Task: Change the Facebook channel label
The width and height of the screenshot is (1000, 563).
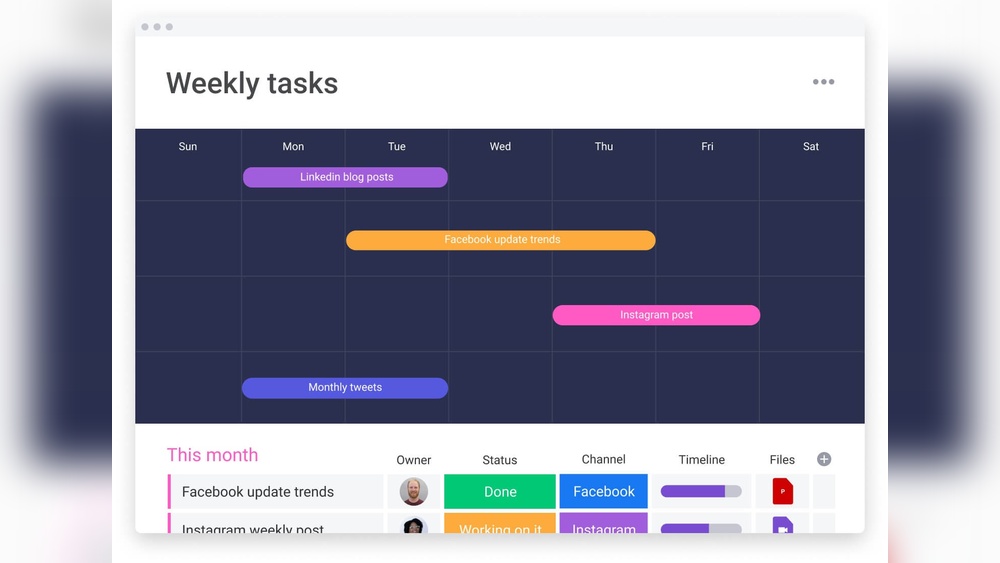Action: 603,491
